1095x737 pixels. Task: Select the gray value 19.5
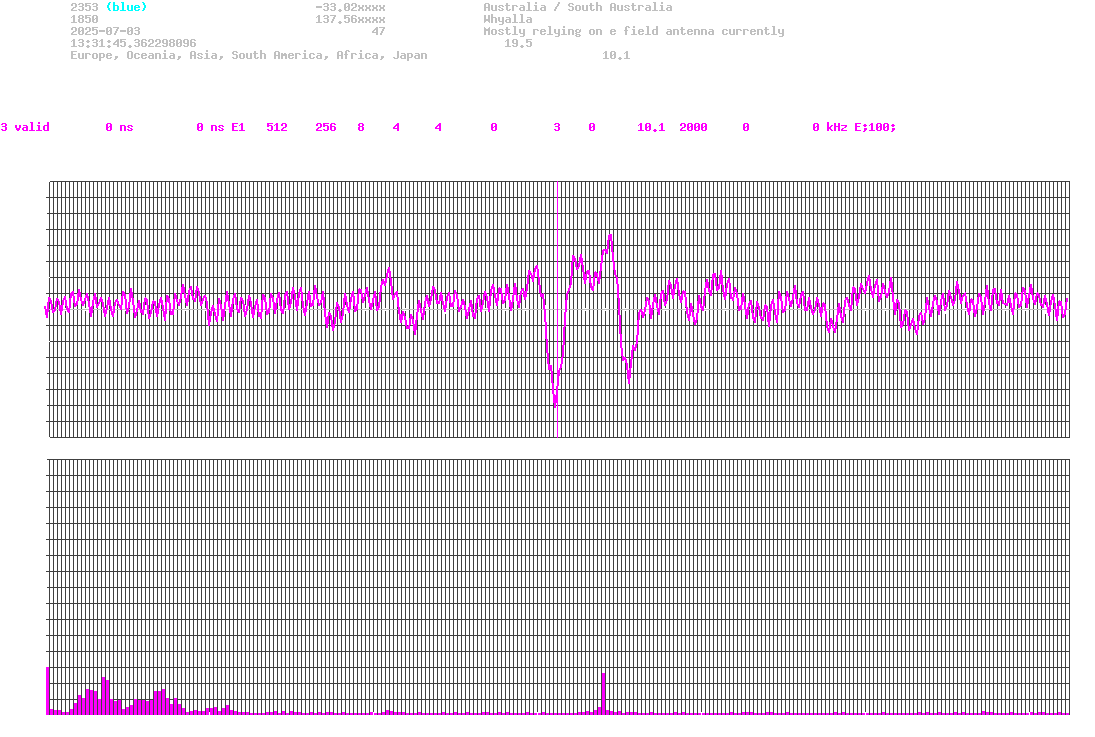(518, 43)
